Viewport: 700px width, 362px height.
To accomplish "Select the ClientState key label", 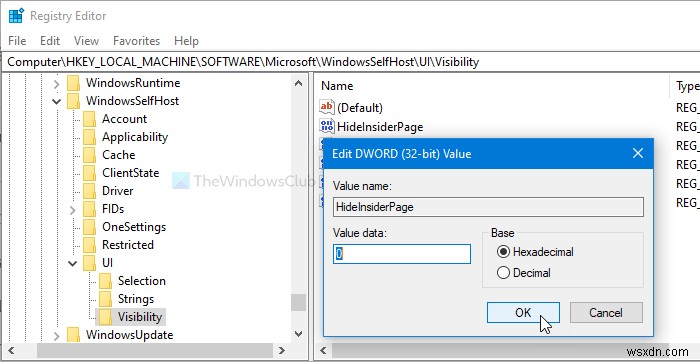I will pyautogui.click(x=130, y=173).
